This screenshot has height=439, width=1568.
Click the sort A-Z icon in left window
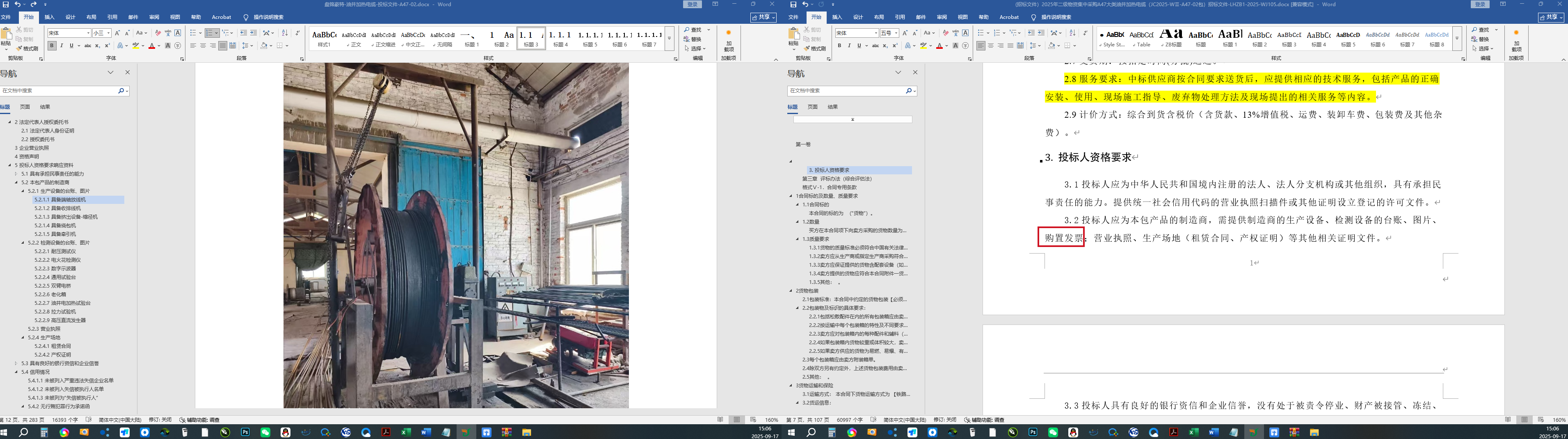(284, 33)
